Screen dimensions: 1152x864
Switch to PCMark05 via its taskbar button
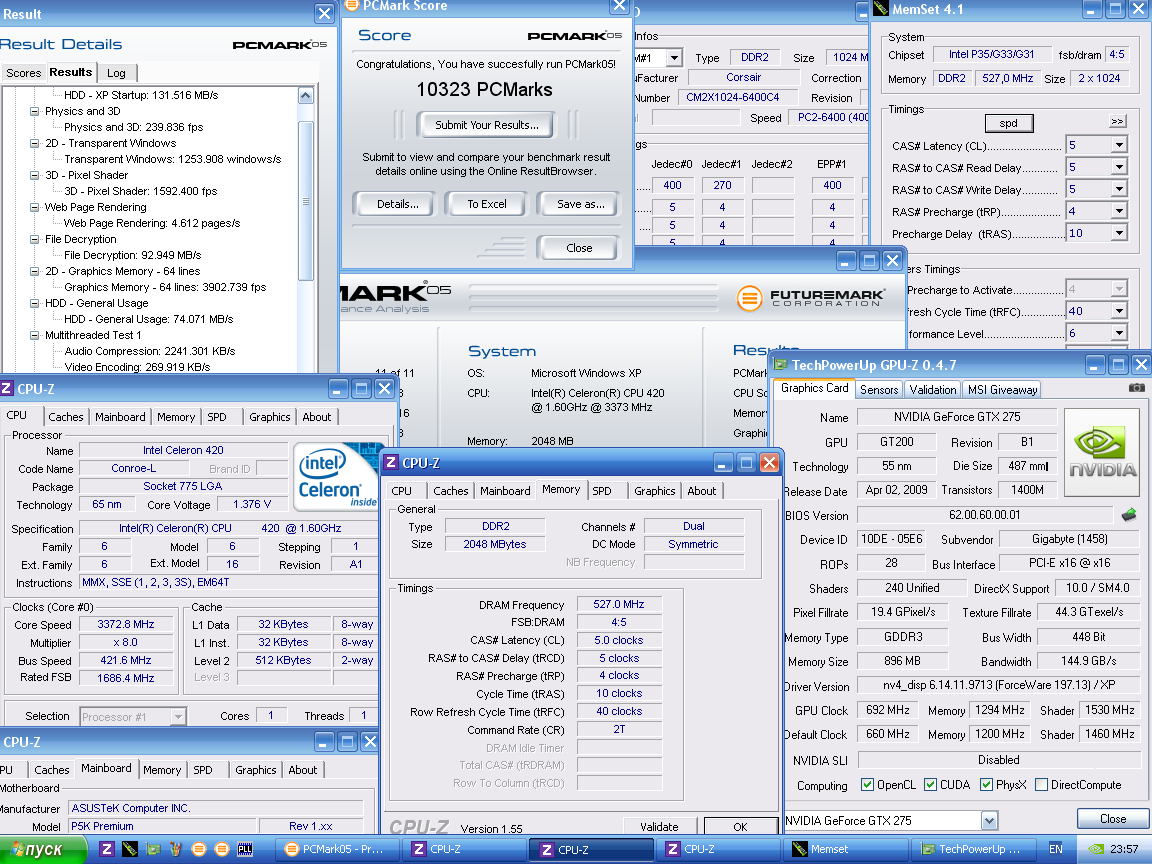coord(335,849)
